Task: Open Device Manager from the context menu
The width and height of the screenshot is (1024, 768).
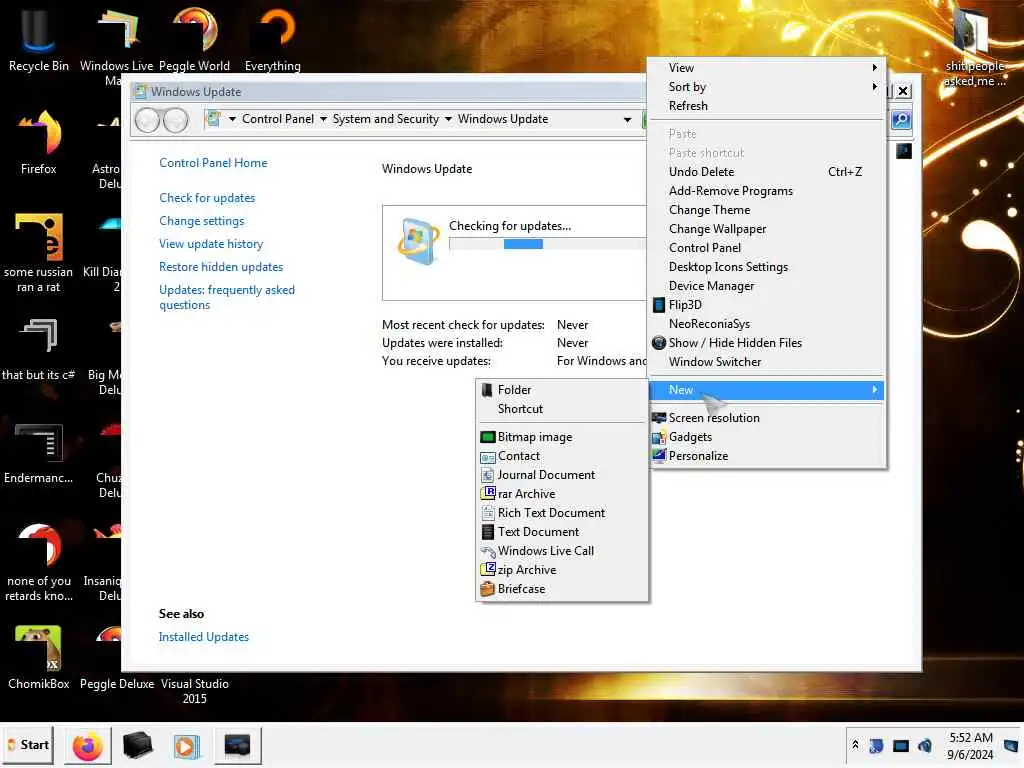Action: click(x=766, y=286)
